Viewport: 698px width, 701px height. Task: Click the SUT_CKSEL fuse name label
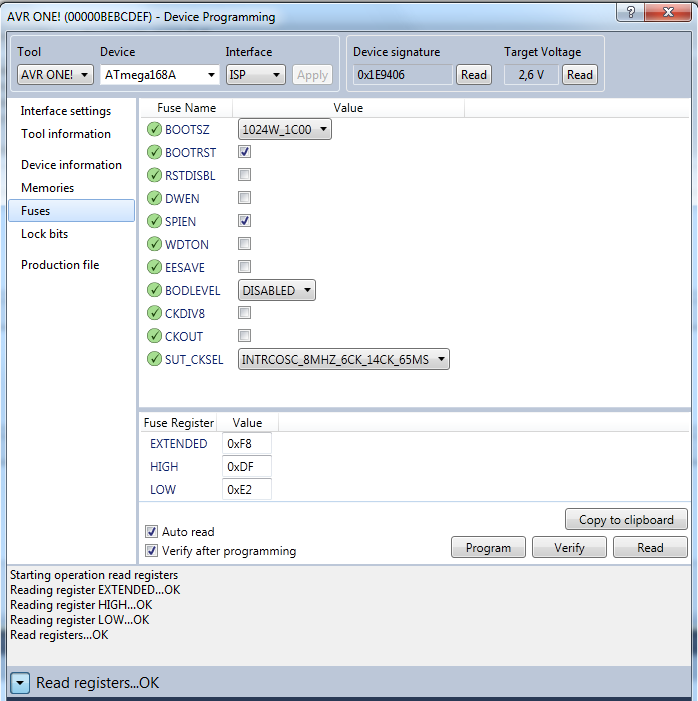(194, 359)
